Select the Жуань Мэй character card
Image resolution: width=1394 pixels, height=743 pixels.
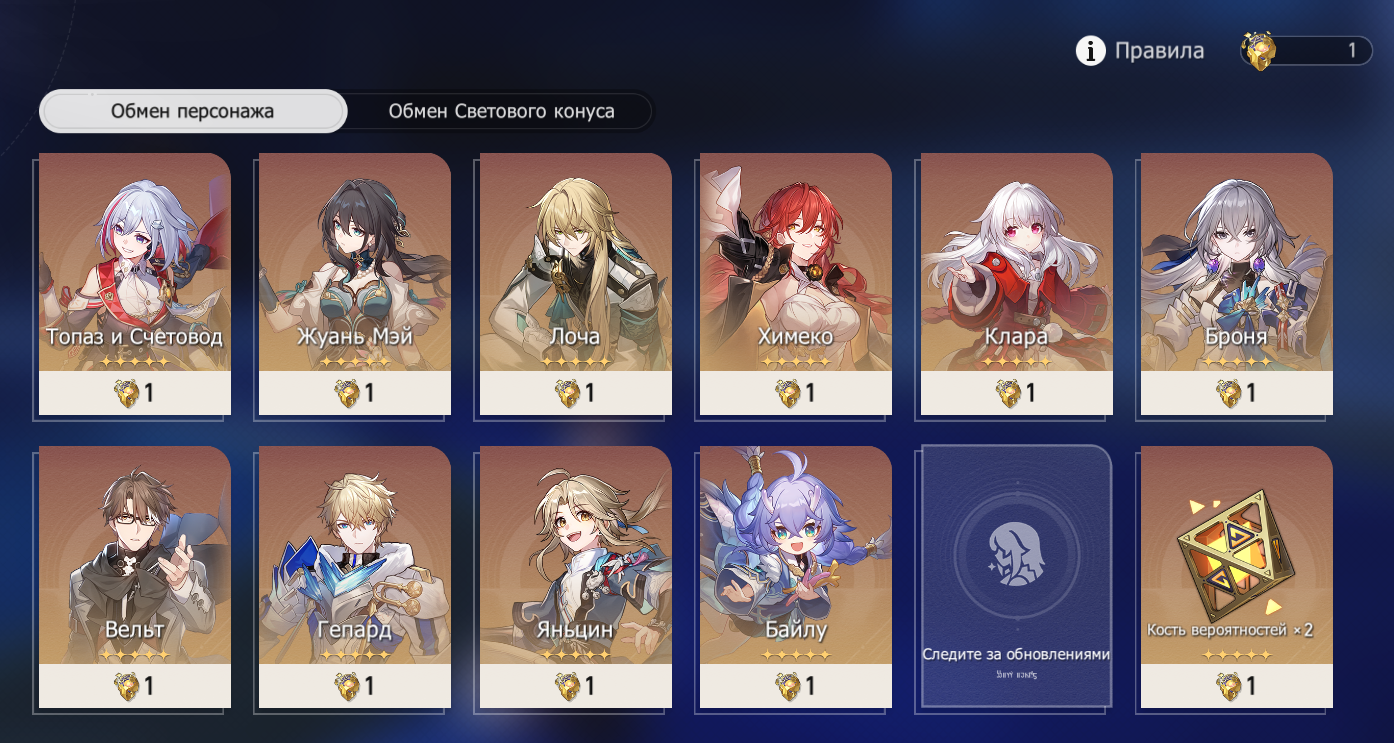pos(355,284)
